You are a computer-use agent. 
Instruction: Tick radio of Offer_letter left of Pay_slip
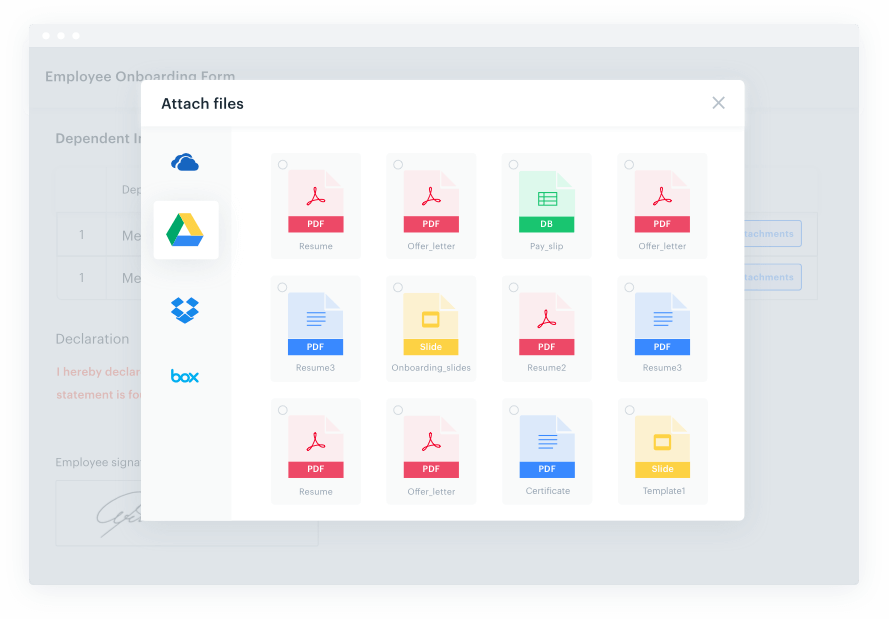pos(398,164)
